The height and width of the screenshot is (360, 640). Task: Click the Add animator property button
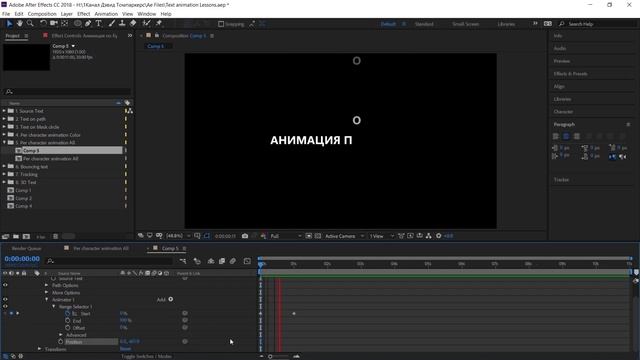[x=171, y=299]
